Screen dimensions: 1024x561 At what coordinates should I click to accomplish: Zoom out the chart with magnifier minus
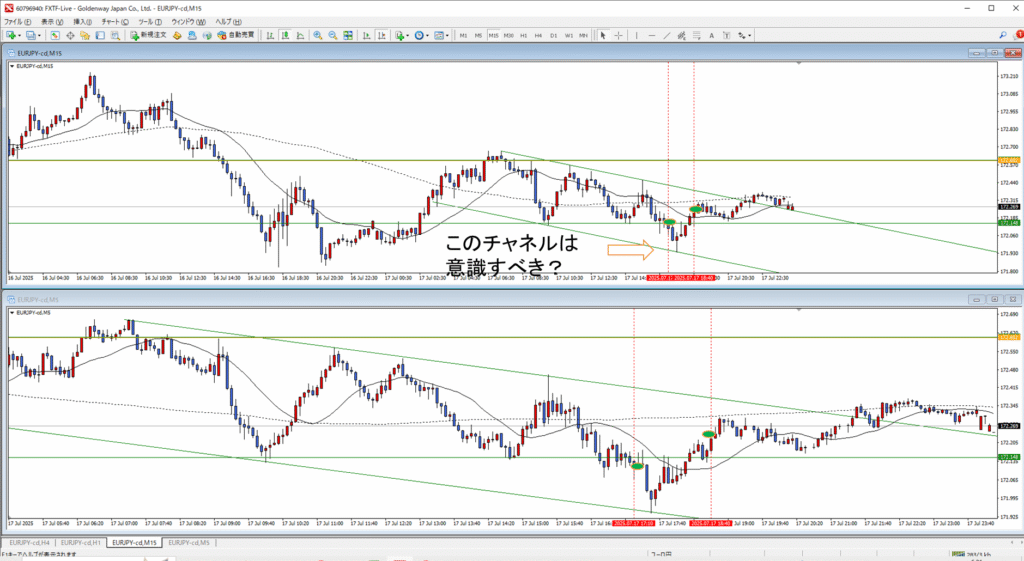[333, 35]
